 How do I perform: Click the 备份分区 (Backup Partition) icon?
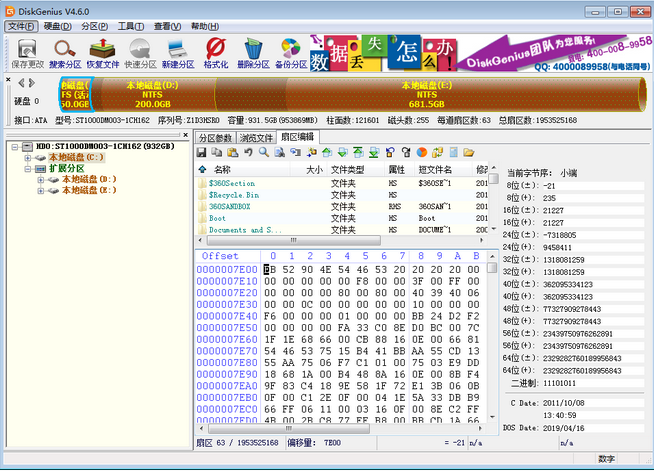(x=291, y=52)
